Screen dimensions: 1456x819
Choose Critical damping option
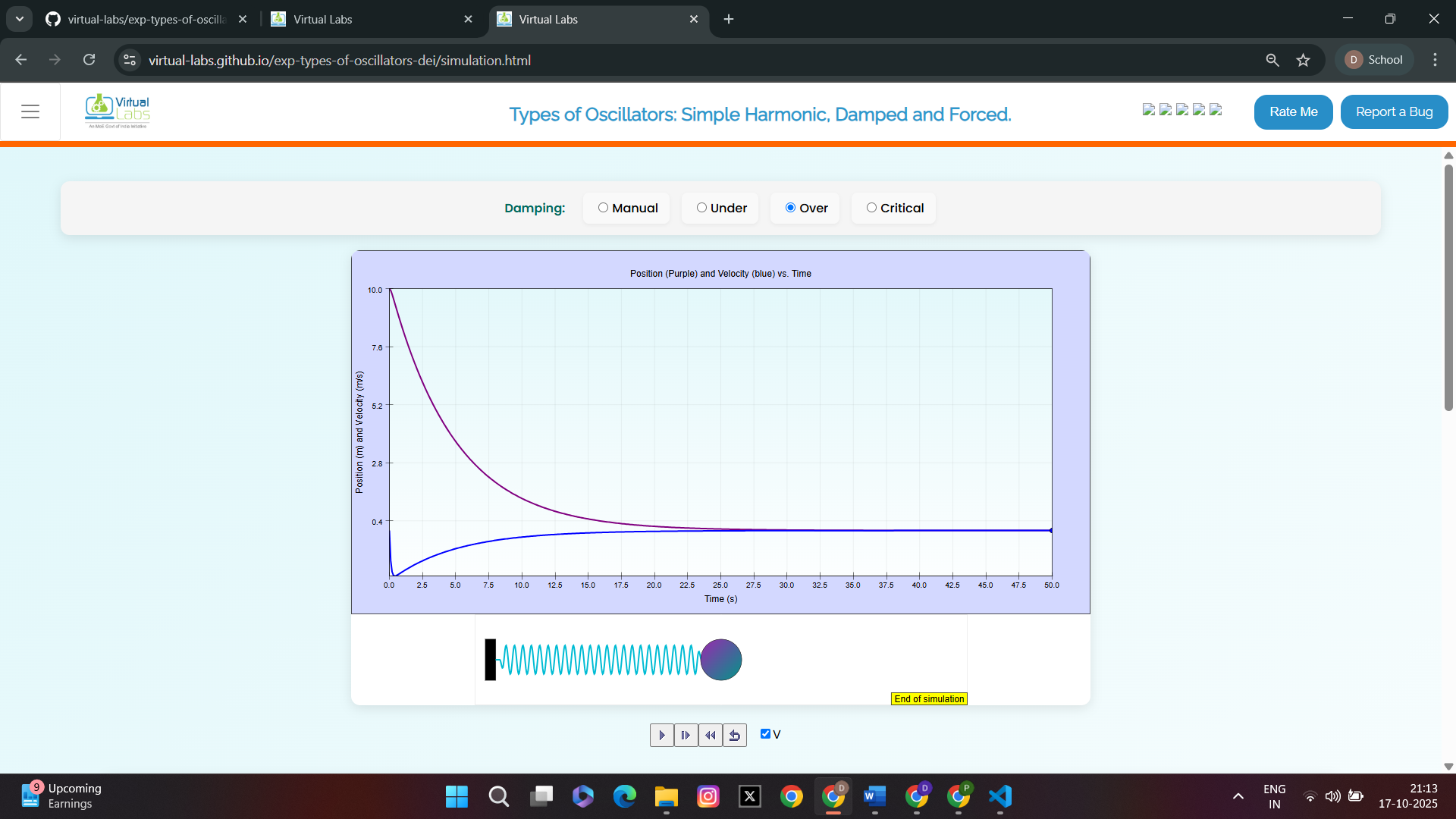point(871,208)
